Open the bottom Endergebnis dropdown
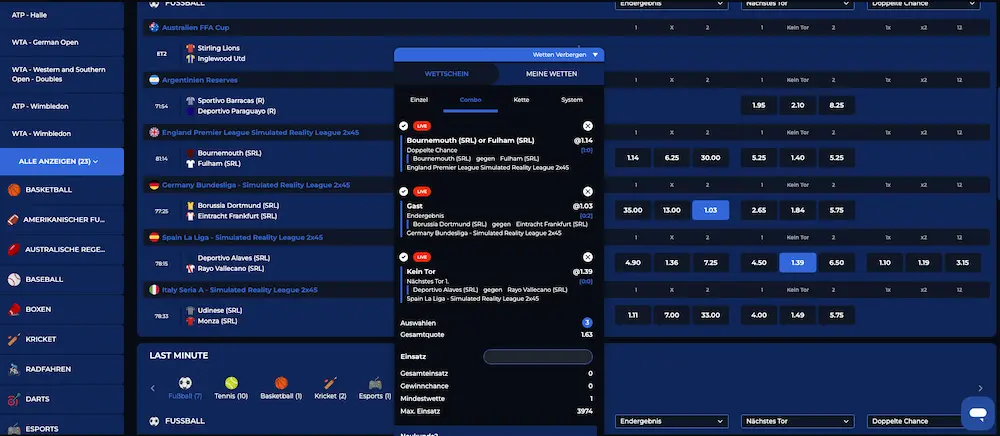 (x=672, y=421)
